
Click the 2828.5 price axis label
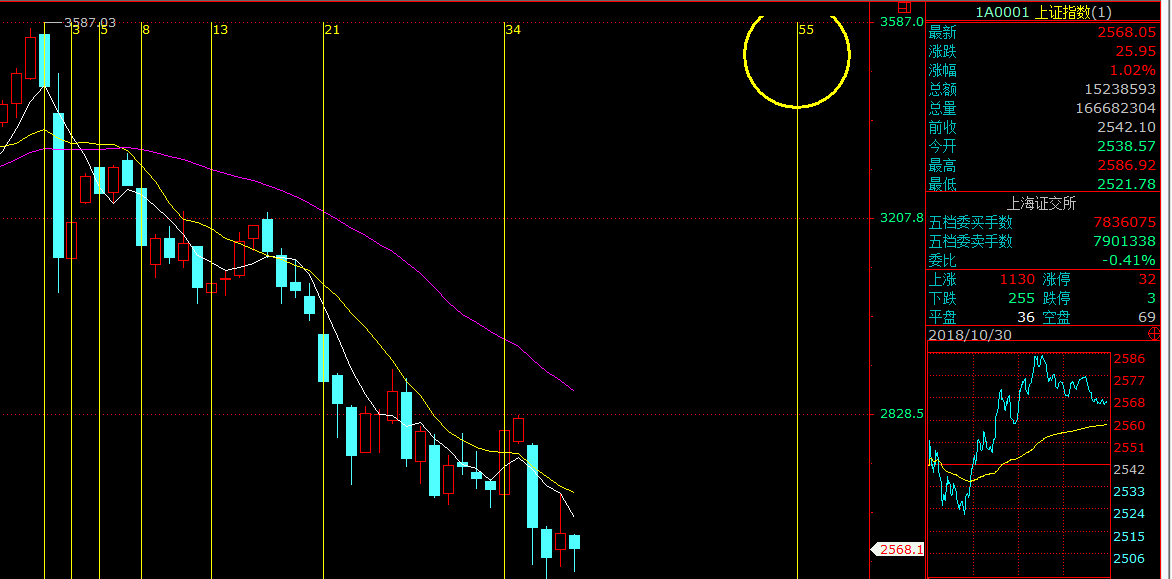coord(902,413)
